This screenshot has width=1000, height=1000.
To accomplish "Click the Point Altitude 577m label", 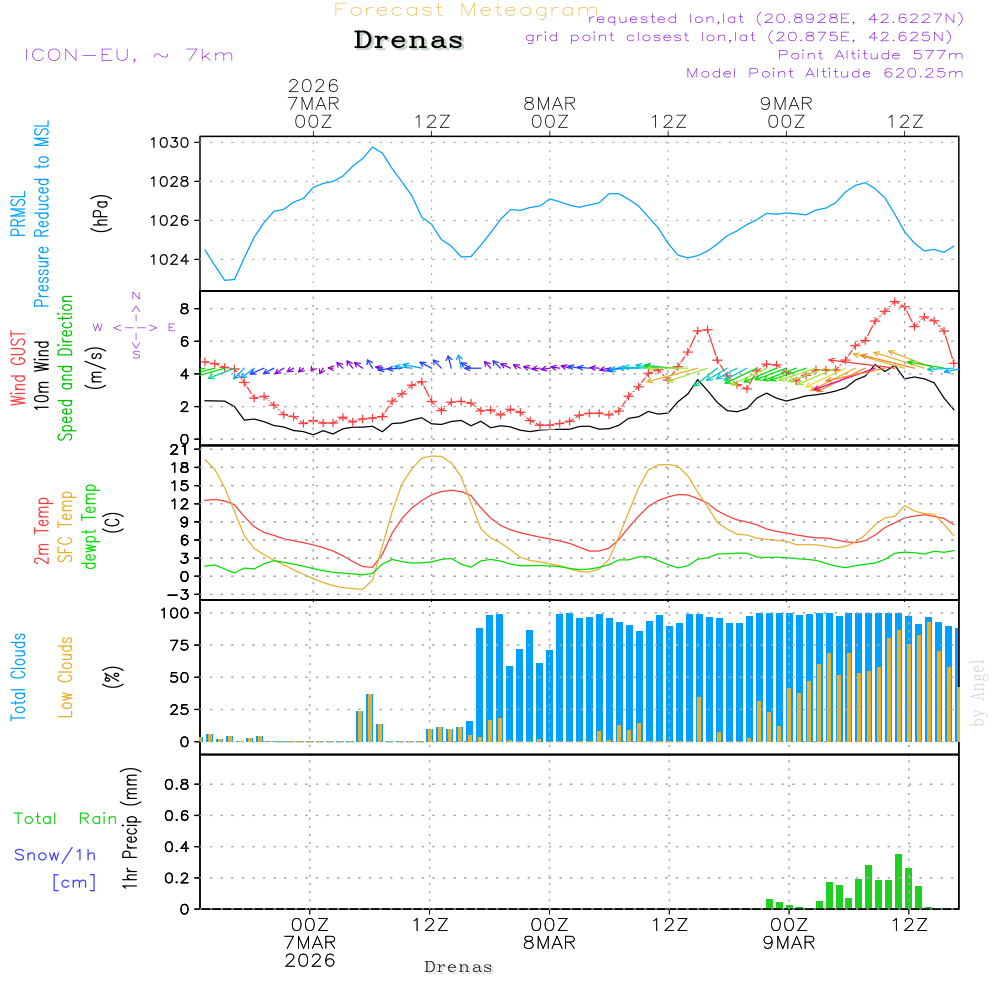I will (870, 55).
